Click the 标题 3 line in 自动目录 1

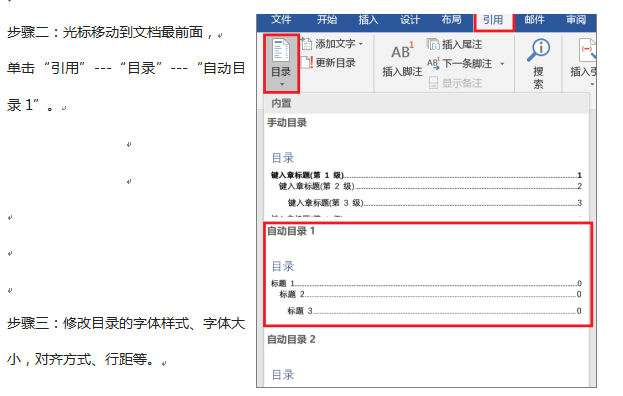pos(435,311)
